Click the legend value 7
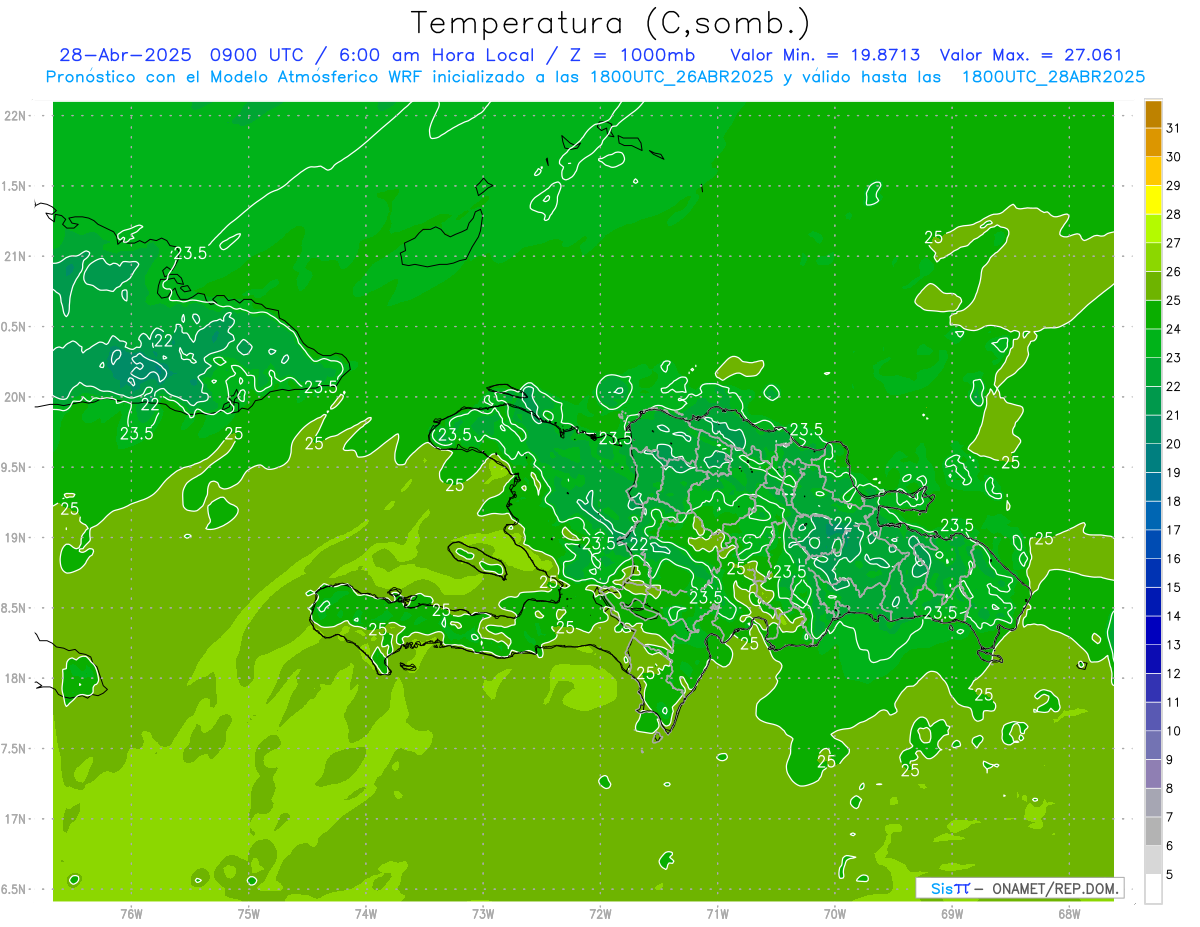The width and height of the screenshot is (1200, 927). pos(1169,817)
